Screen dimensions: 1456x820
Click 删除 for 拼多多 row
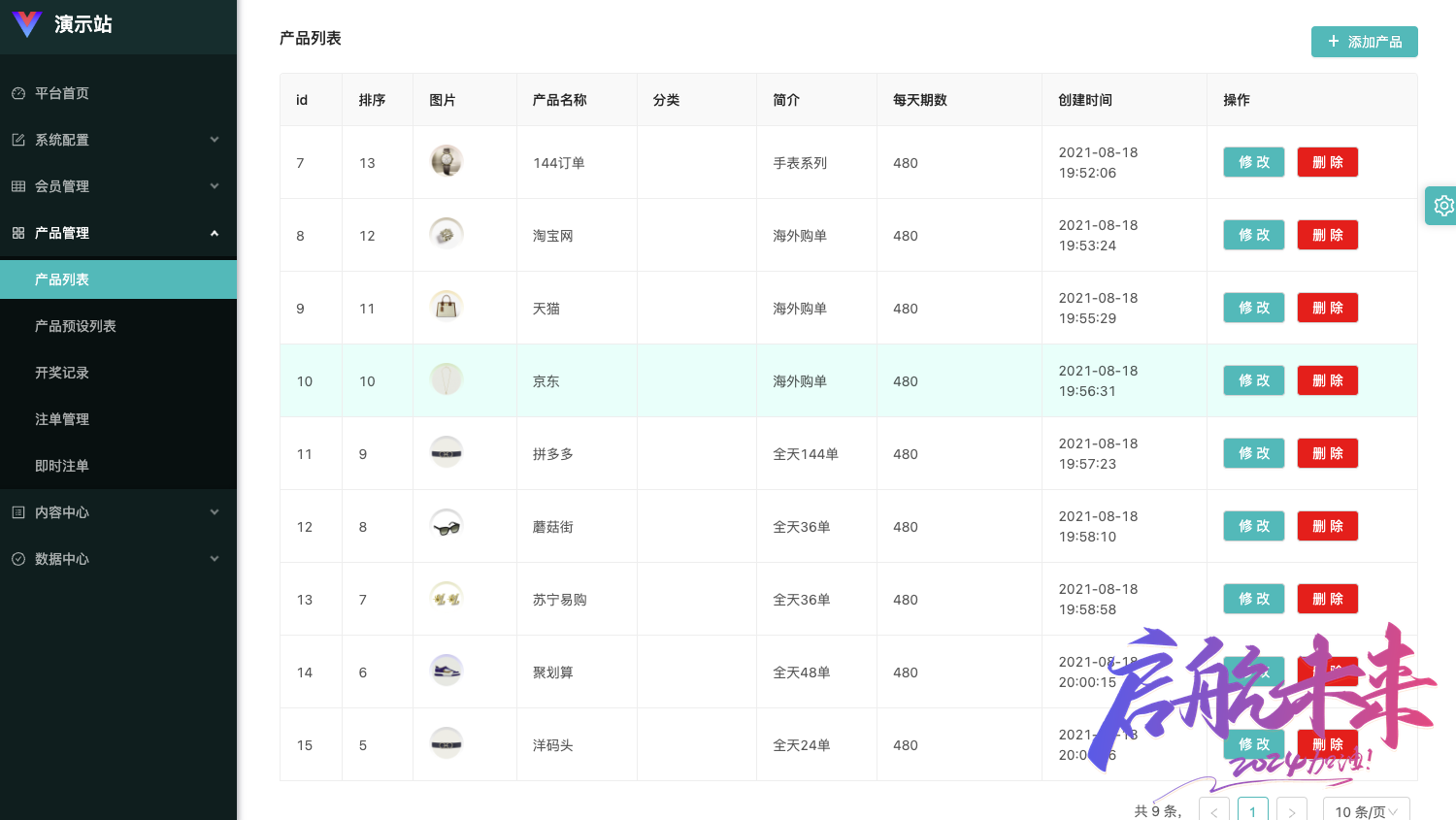1328,453
